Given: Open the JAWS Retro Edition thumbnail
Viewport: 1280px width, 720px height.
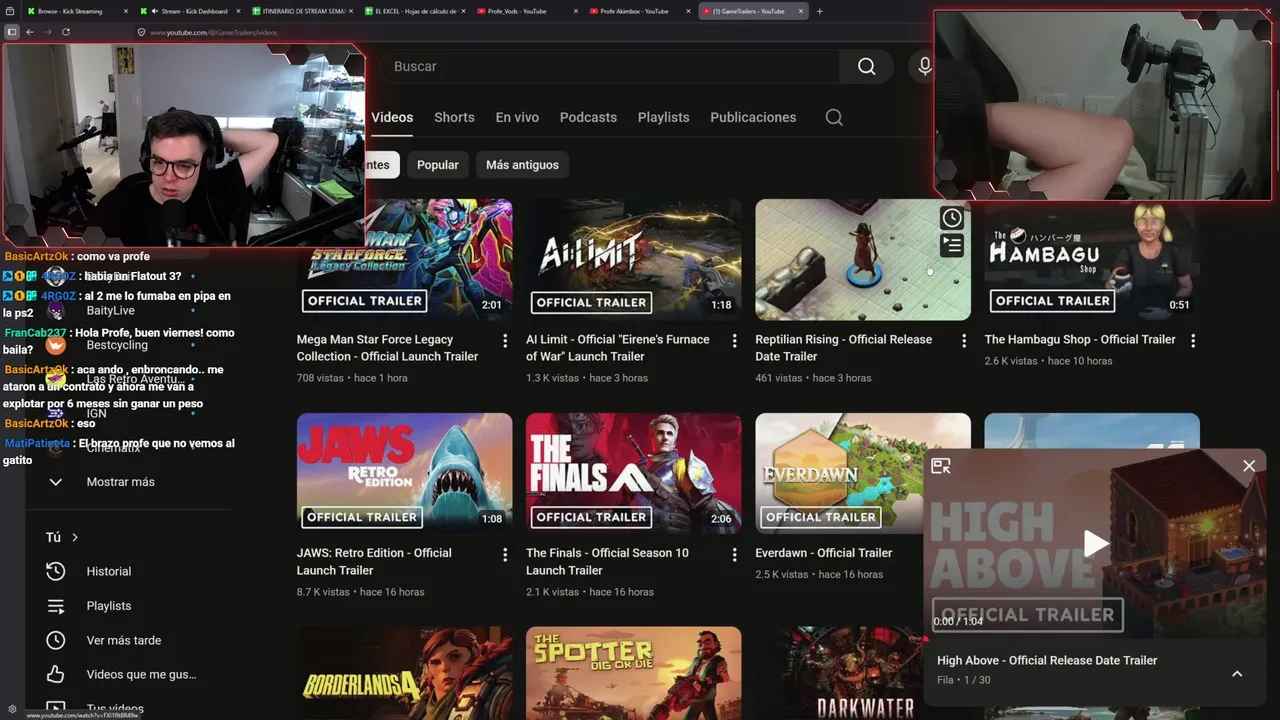Looking at the screenshot, I should 405,473.
